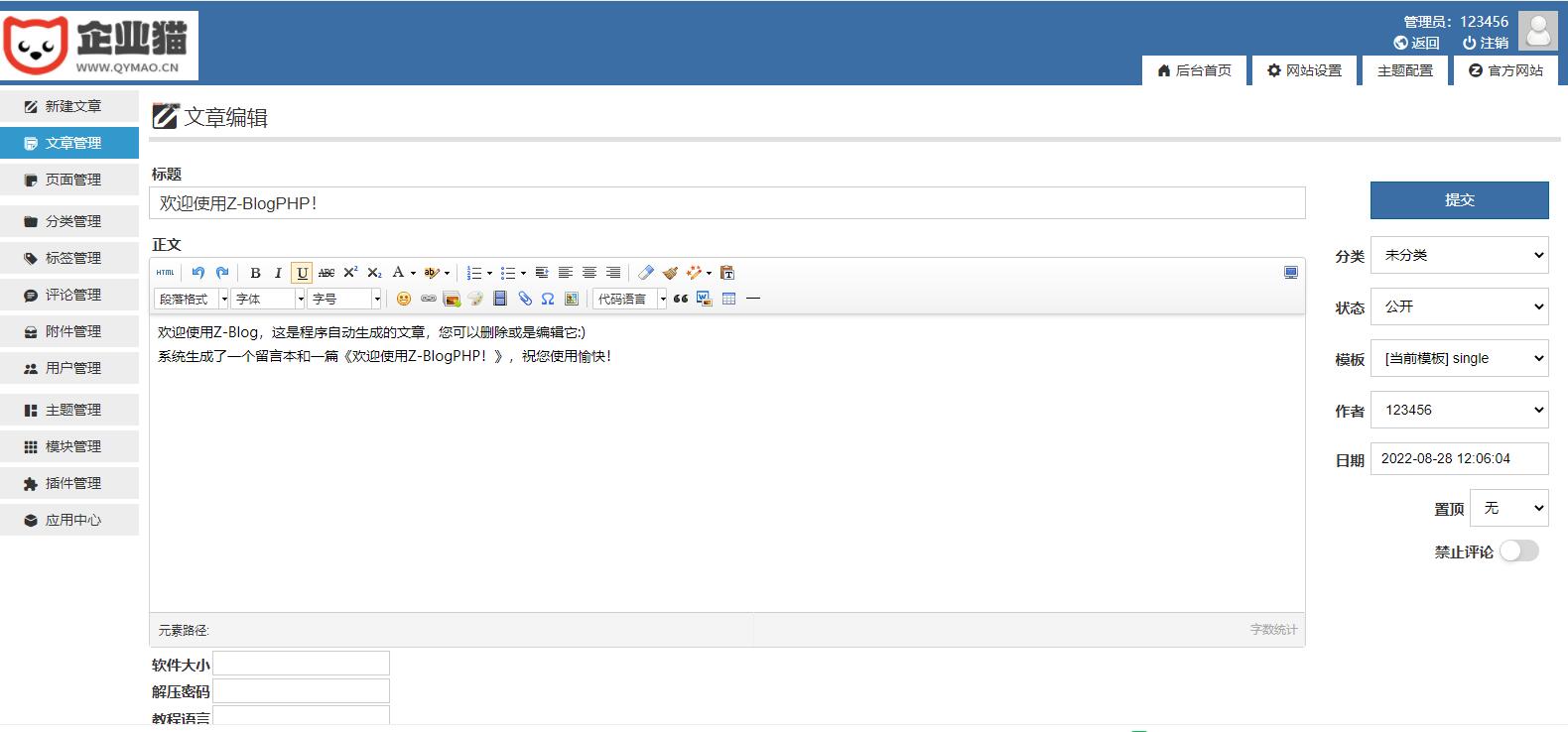Click the undo arrow in the editor toolbar
Viewport: 1568px width, 732px height.
point(198,273)
